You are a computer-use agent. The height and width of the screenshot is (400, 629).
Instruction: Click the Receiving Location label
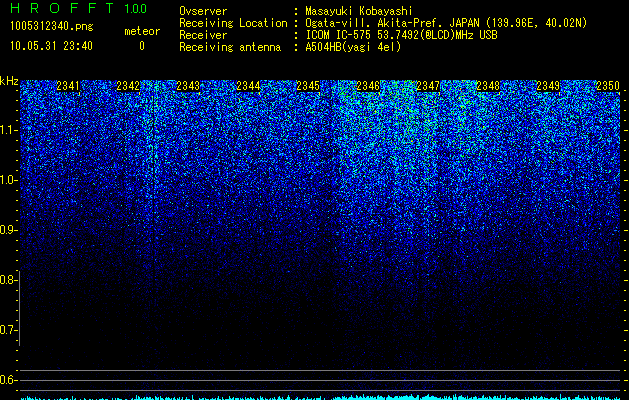click(233, 23)
